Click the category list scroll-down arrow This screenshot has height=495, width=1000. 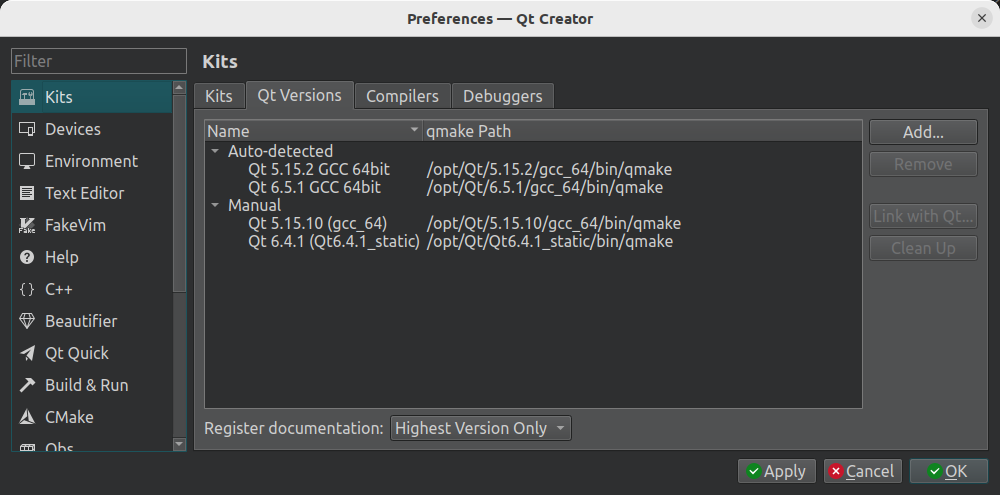tap(179, 444)
